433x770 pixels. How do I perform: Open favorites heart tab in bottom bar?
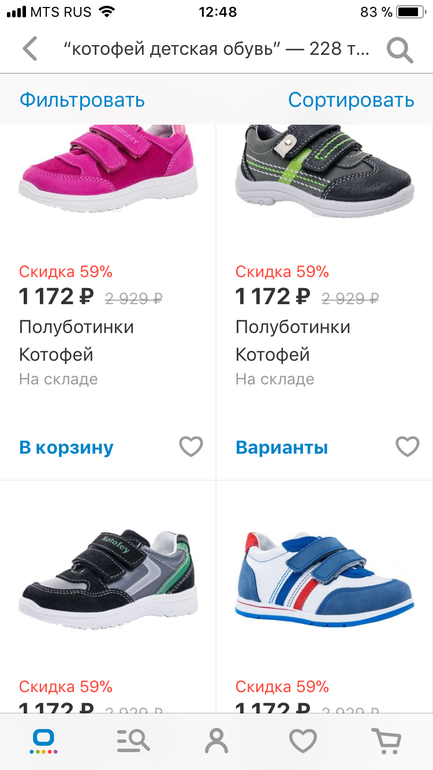302,741
